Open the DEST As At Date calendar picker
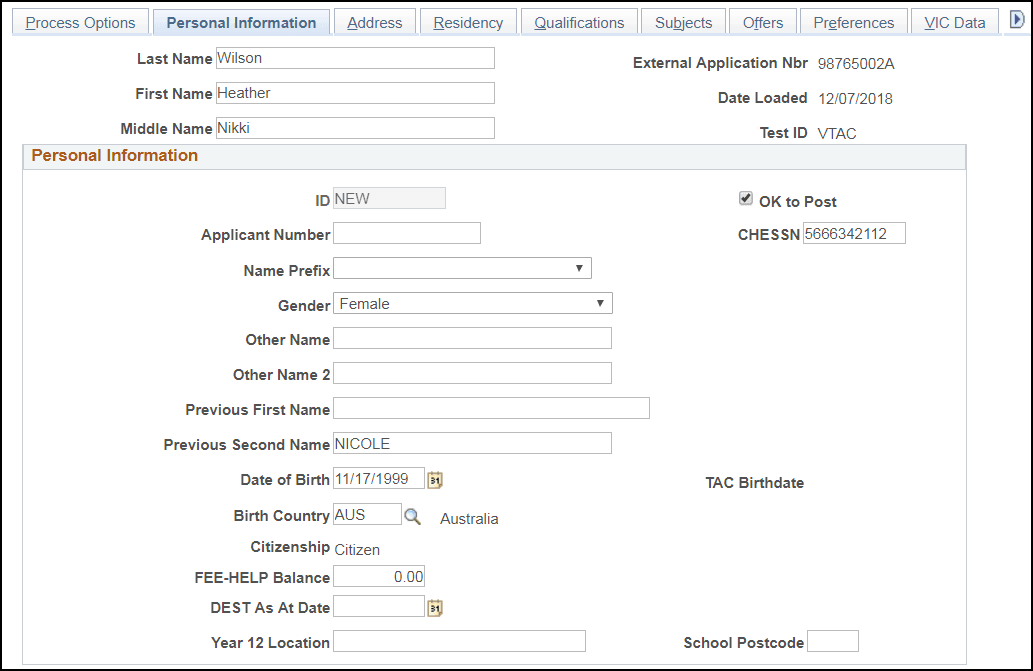1033x671 pixels. (434, 605)
